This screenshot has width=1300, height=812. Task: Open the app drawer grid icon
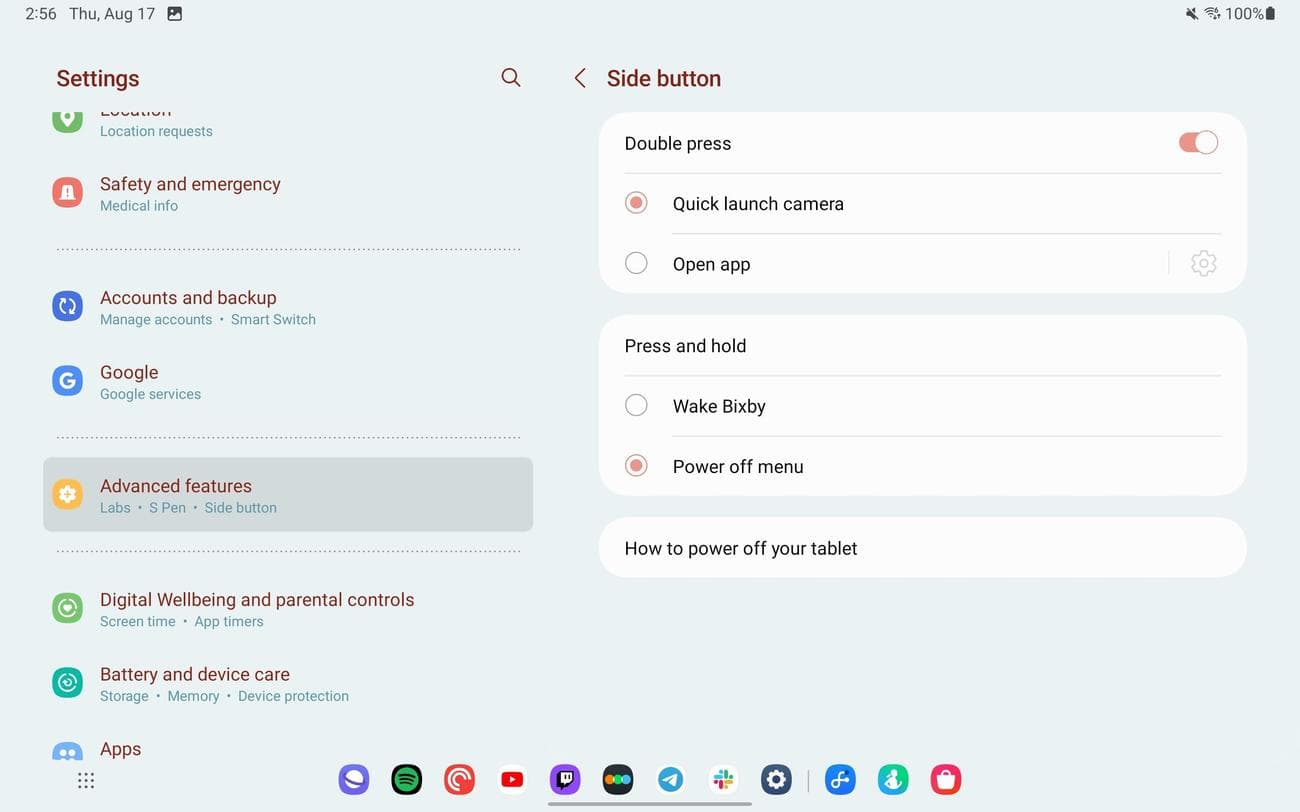coord(86,780)
